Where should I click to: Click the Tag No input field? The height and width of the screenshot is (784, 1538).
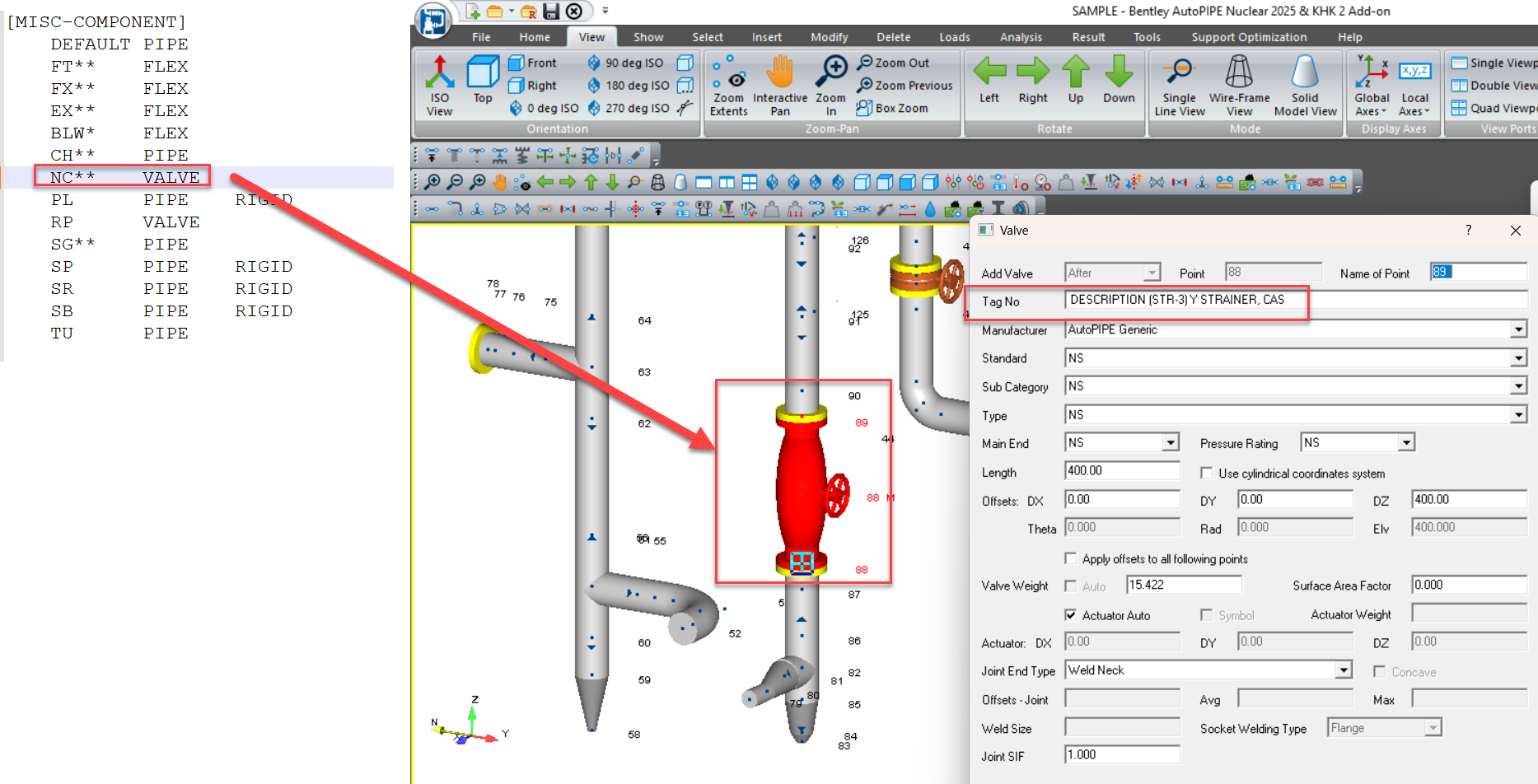pyautogui.click(x=1296, y=300)
